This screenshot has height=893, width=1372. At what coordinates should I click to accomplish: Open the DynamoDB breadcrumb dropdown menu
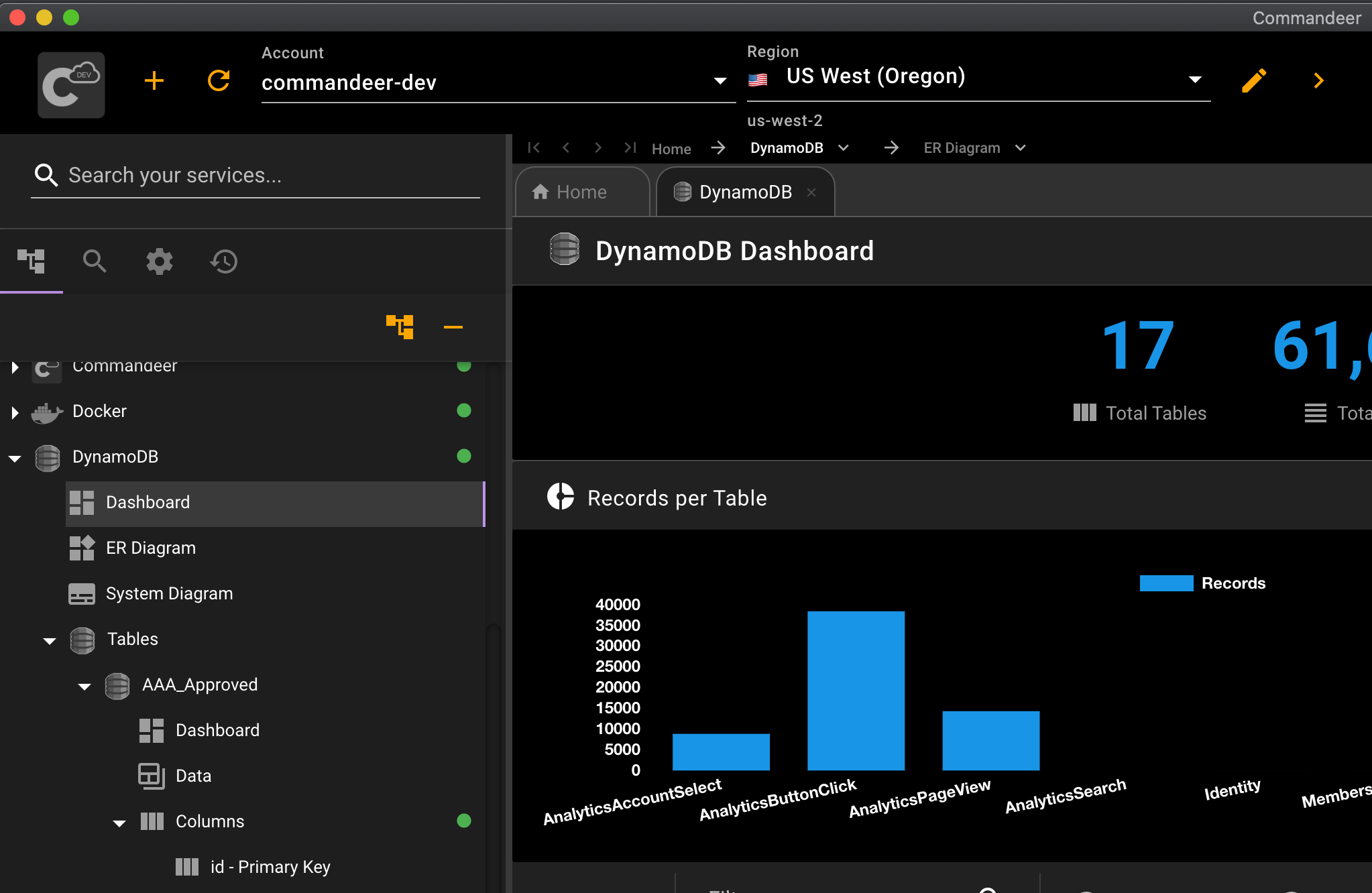tap(844, 147)
